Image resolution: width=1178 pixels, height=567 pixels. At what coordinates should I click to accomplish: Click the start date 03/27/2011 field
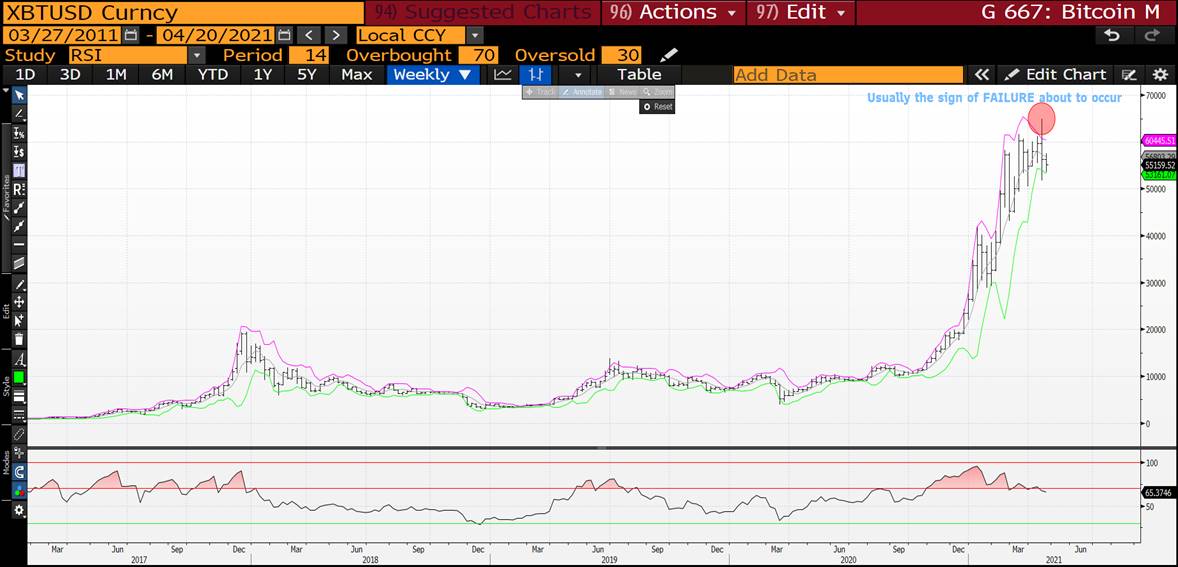point(62,35)
